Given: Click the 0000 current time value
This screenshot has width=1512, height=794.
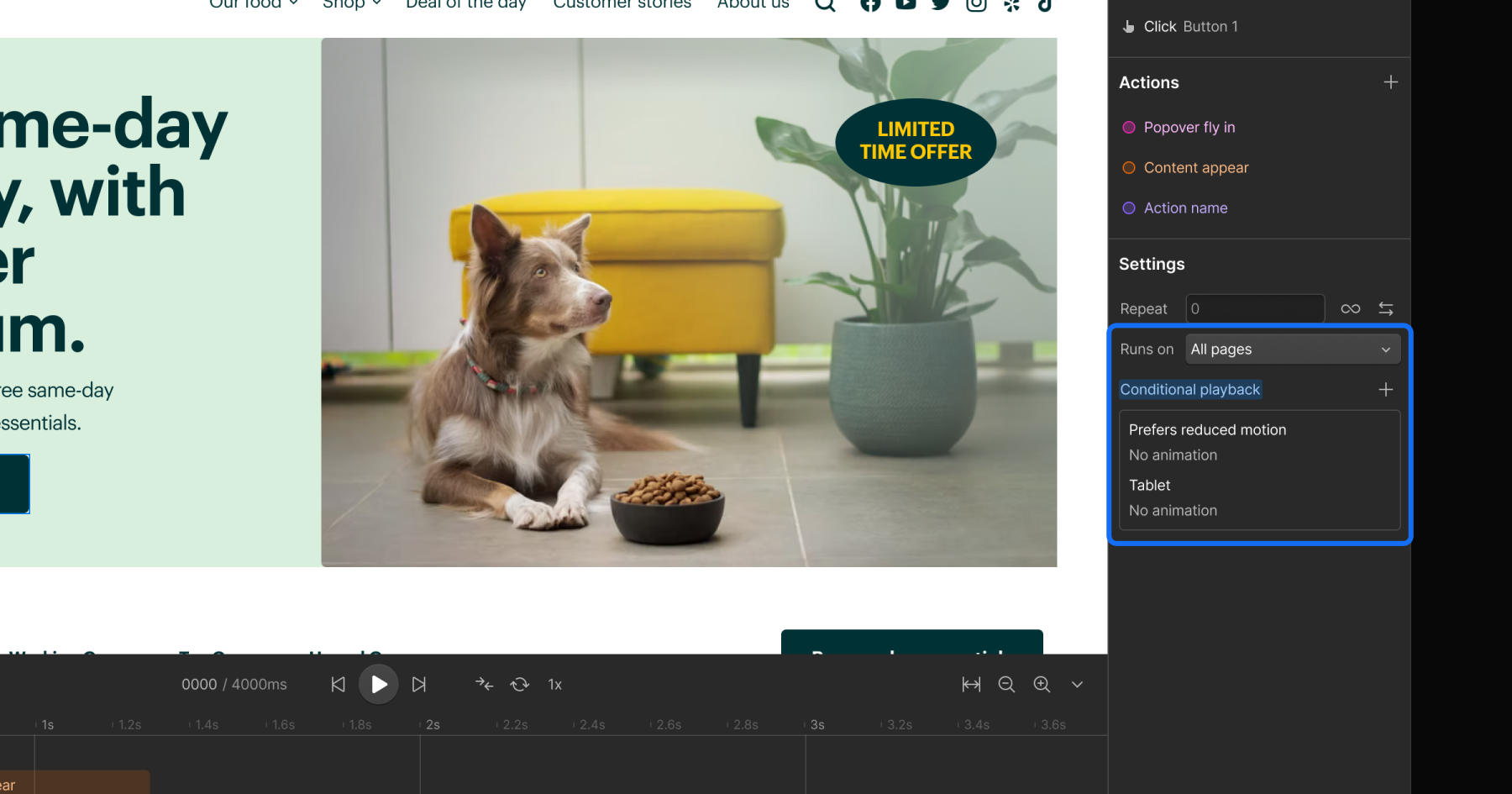Looking at the screenshot, I should point(199,685).
